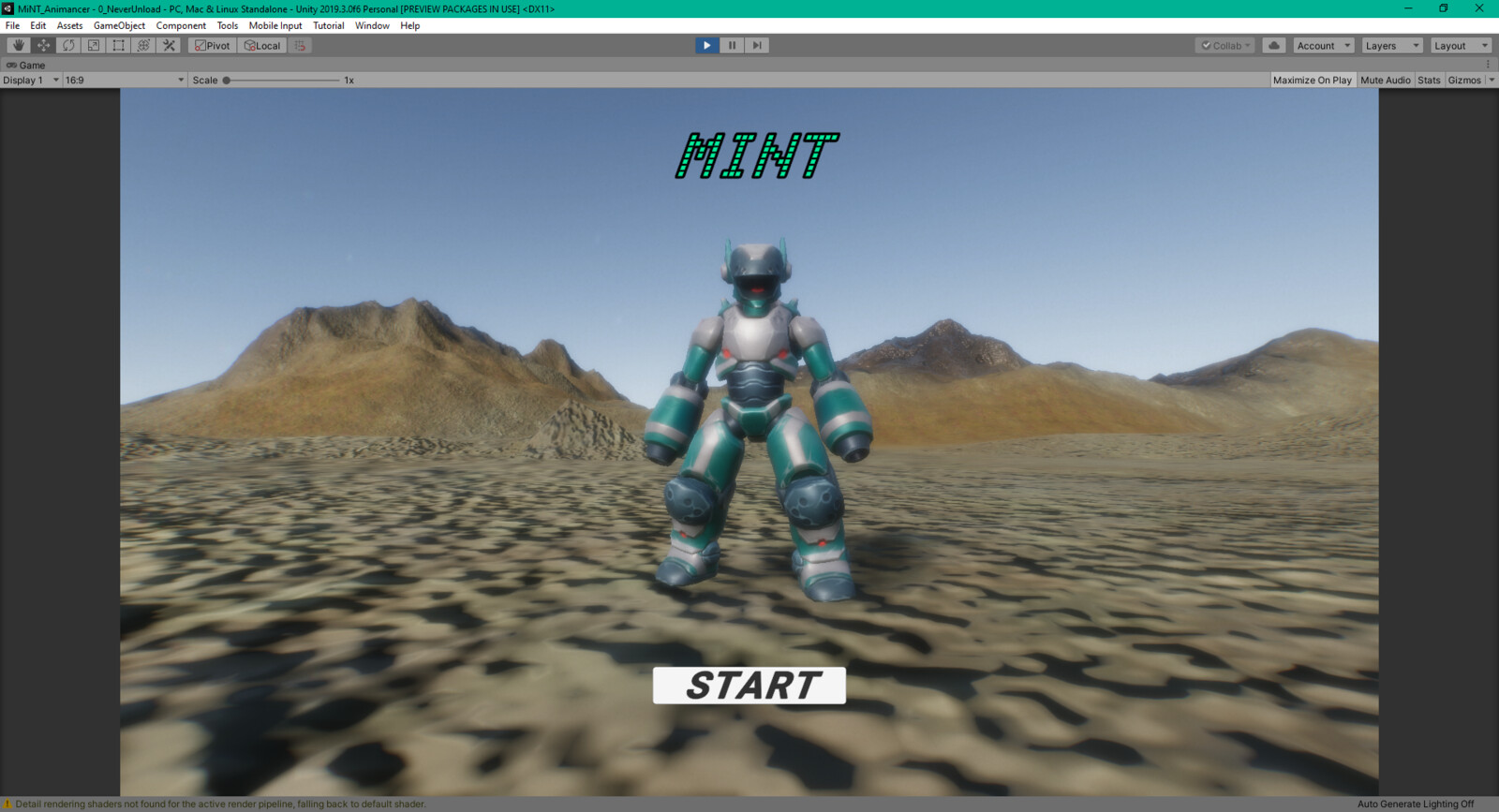
Task: Click the shader warning status message
Action: pyautogui.click(x=220, y=804)
